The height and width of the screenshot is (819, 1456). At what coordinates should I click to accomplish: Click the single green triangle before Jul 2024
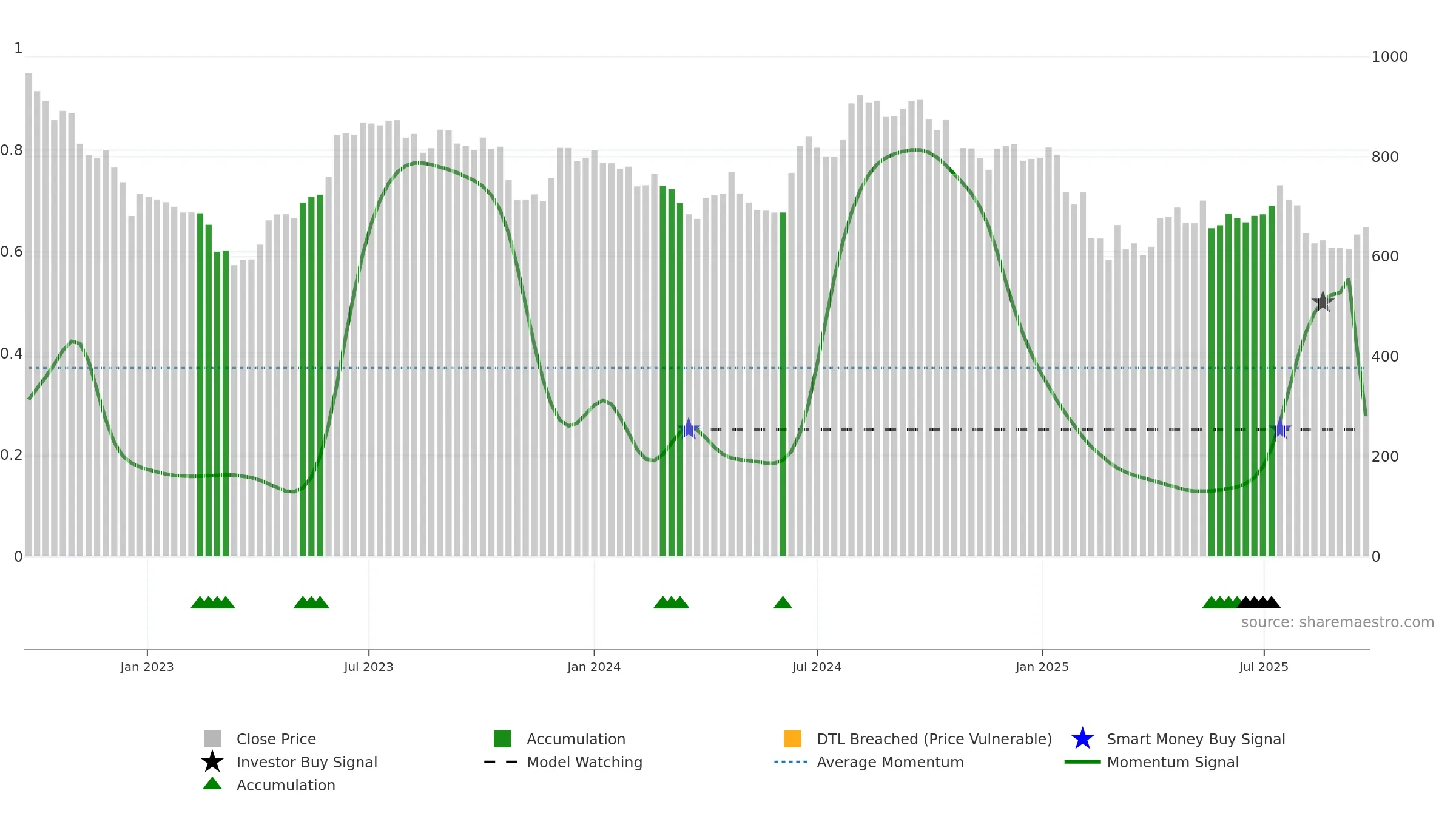[x=783, y=602]
